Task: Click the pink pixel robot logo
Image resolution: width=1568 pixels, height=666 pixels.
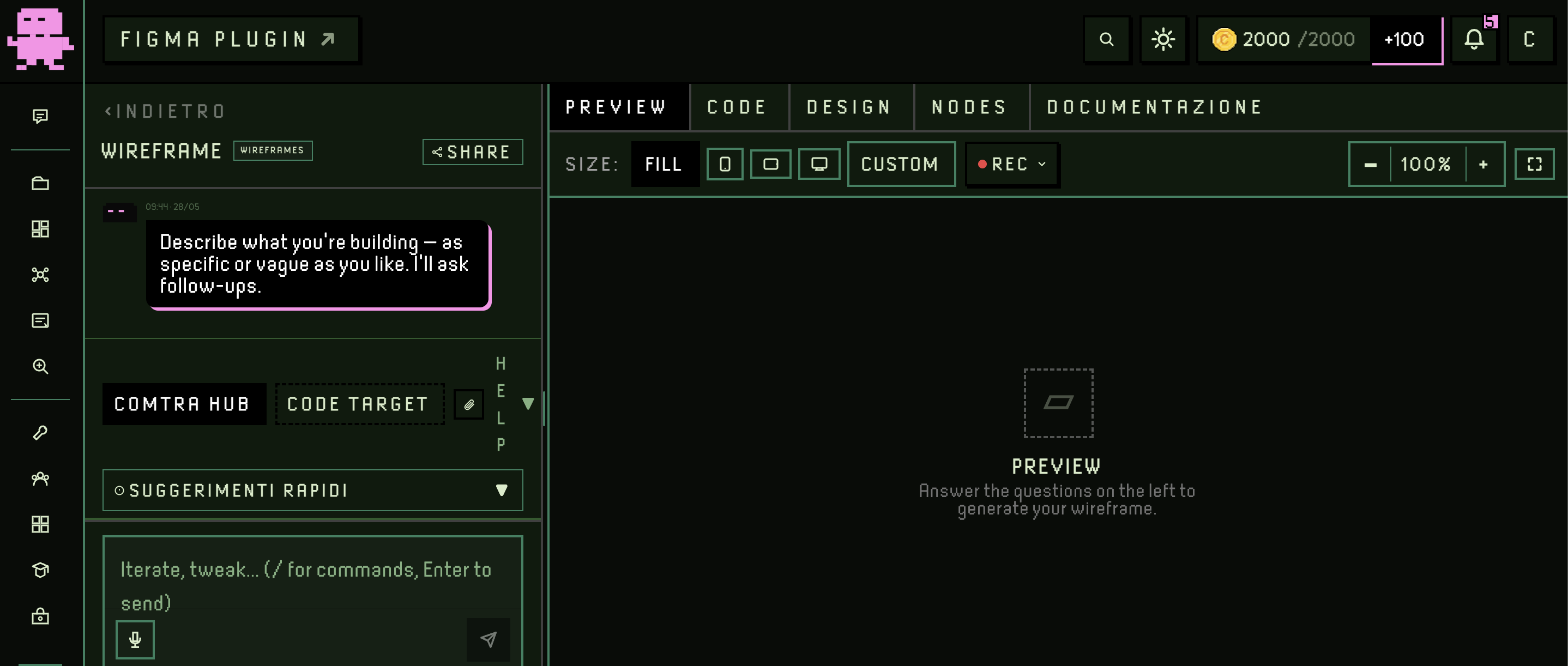Action: click(x=40, y=38)
